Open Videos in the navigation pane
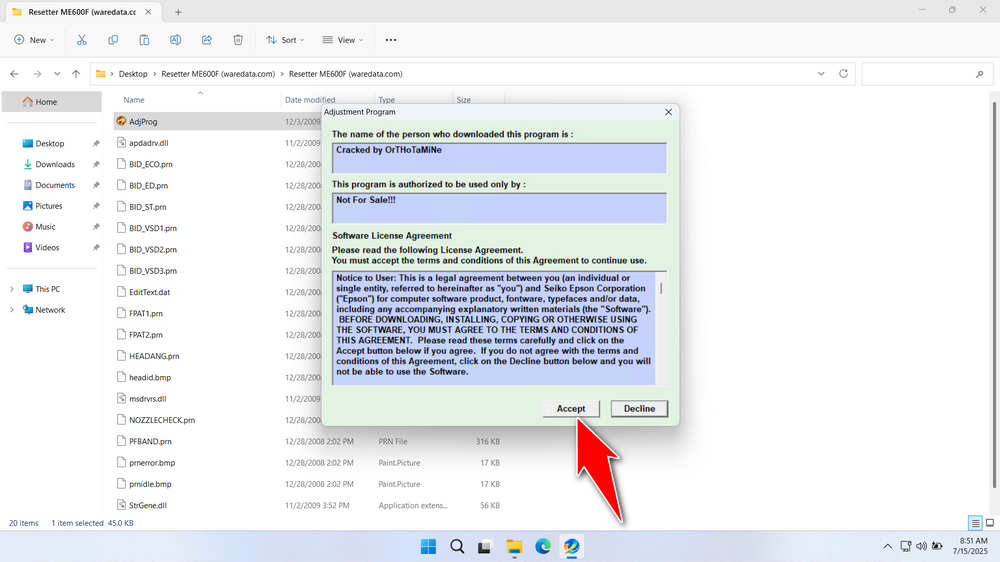Image resolution: width=1000 pixels, height=562 pixels. pos(47,248)
